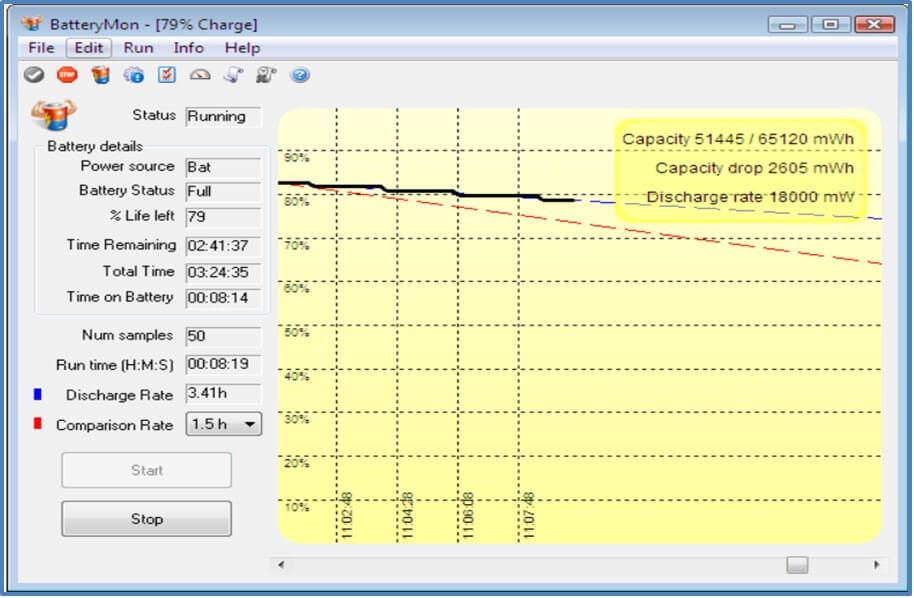The width and height of the screenshot is (914, 598).
Task: Open battery information via battery toolbar icon
Action: click(x=100, y=75)
